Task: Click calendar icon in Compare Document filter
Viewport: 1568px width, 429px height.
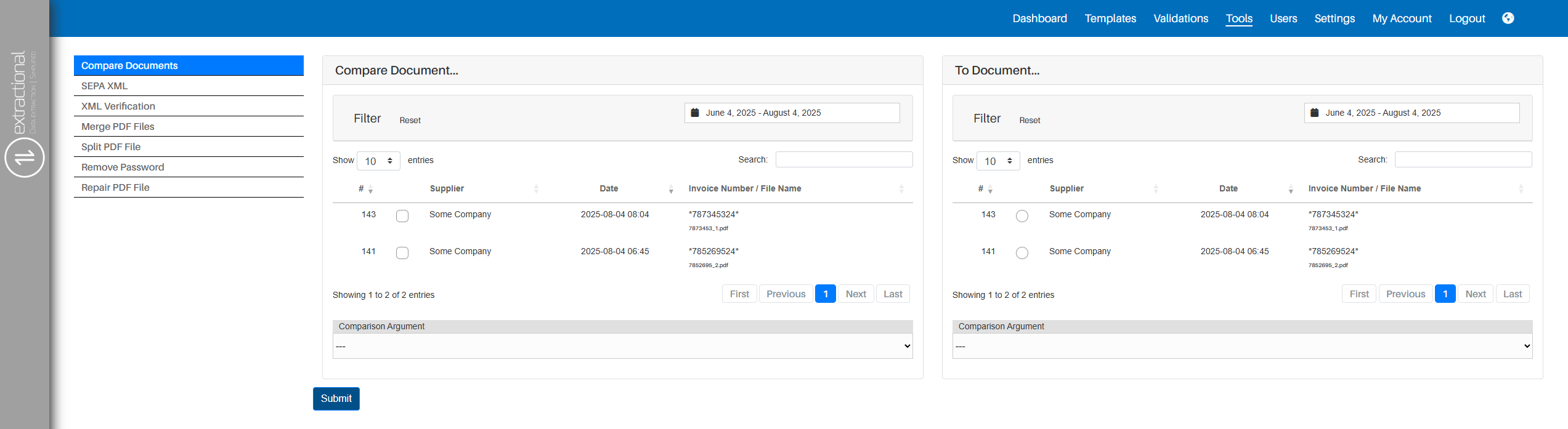Action: tap(695, 113)
